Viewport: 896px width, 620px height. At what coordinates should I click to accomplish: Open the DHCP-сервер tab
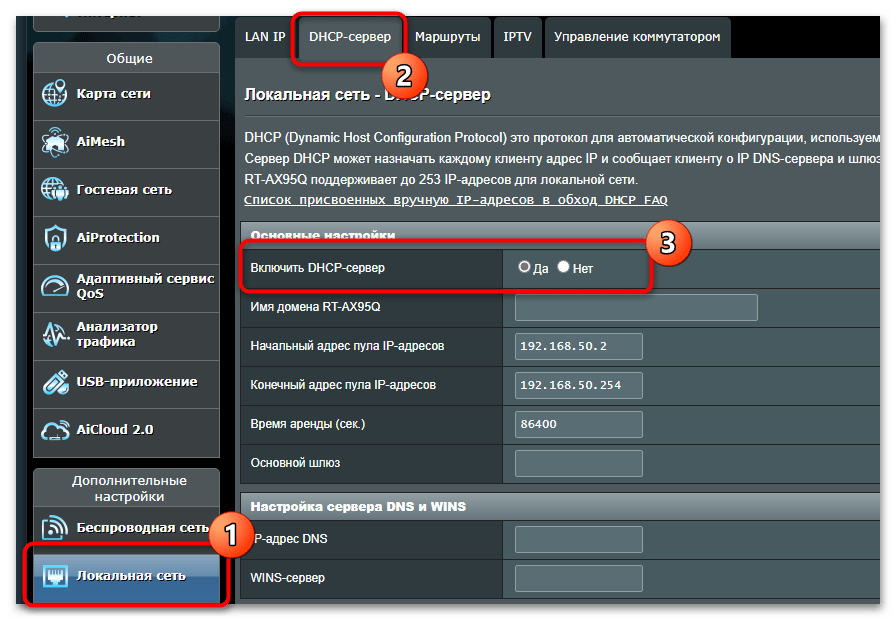350,37
